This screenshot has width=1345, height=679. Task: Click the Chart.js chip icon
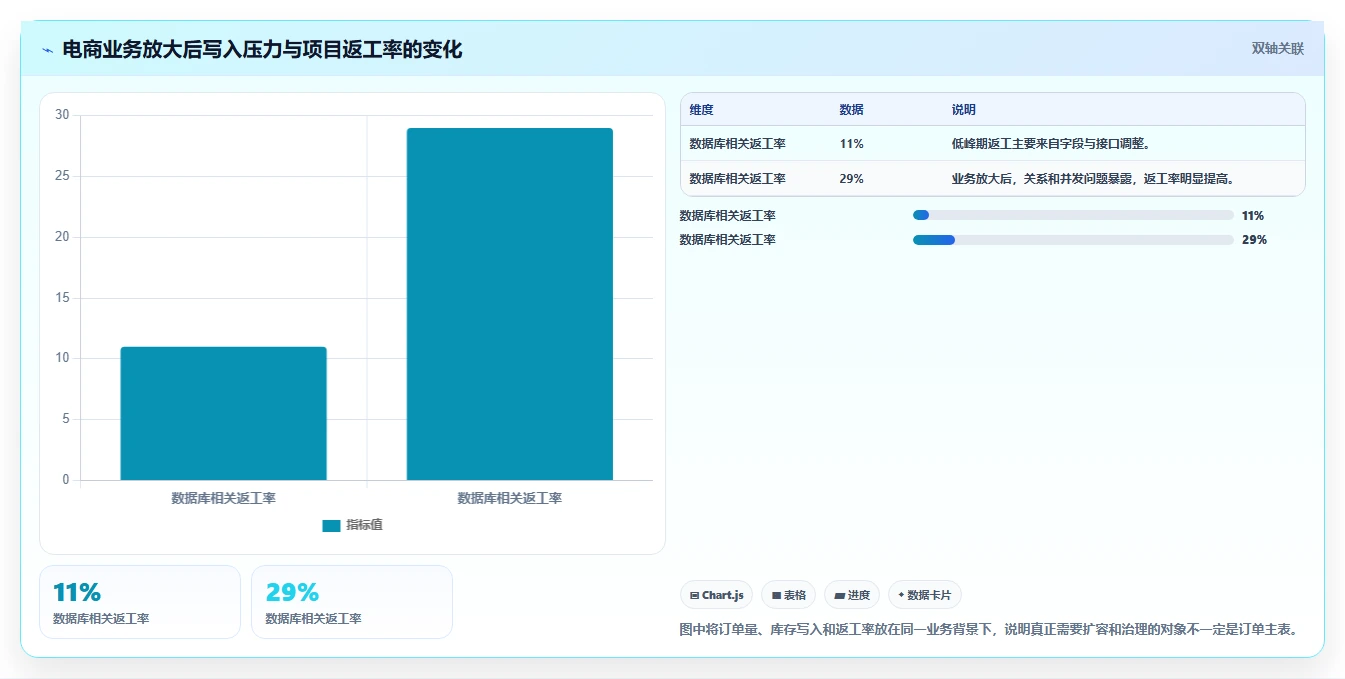click(x=694, y=595)
